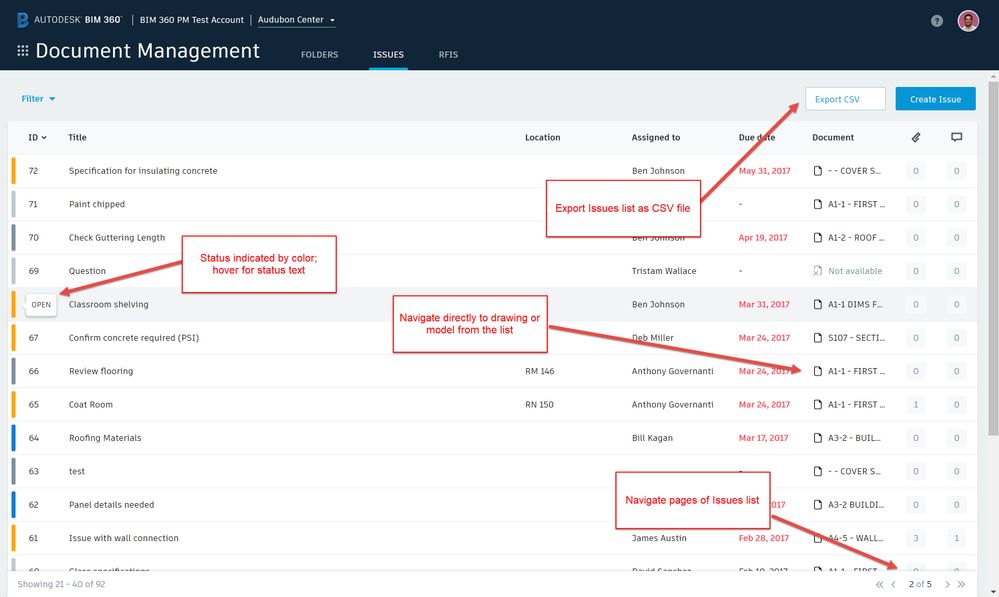Open issue titled Specification for insulating concrete
Image resolution: width=999 pixels, height=597 pixels.
143,171
